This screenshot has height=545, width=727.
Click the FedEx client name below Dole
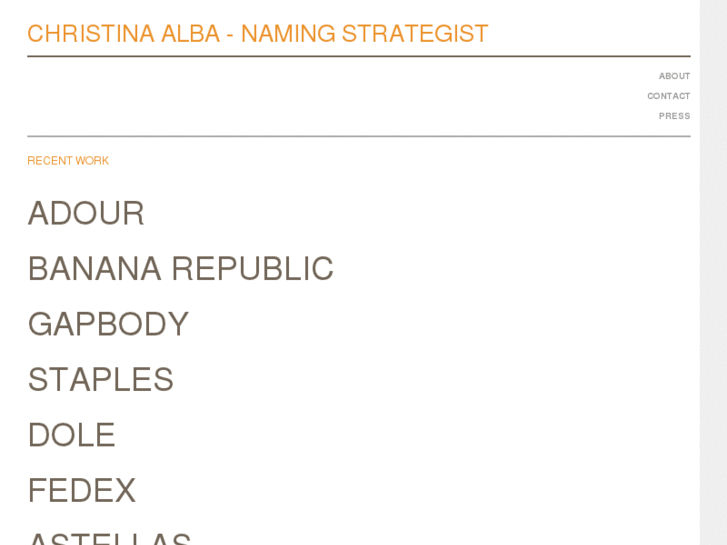coord(81,491)
